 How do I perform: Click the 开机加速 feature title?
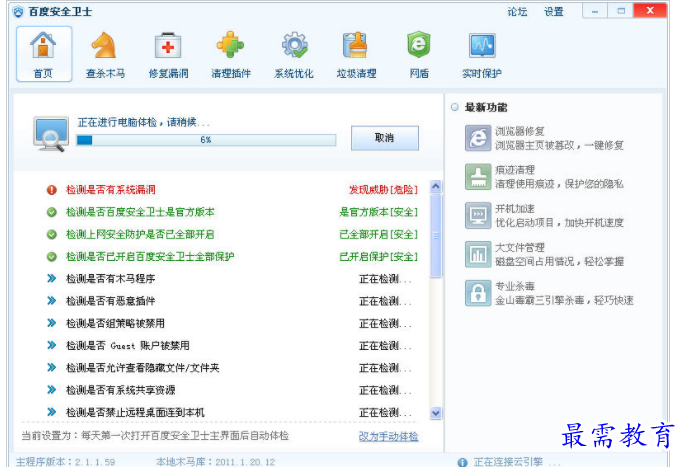[x=515, y=209]
